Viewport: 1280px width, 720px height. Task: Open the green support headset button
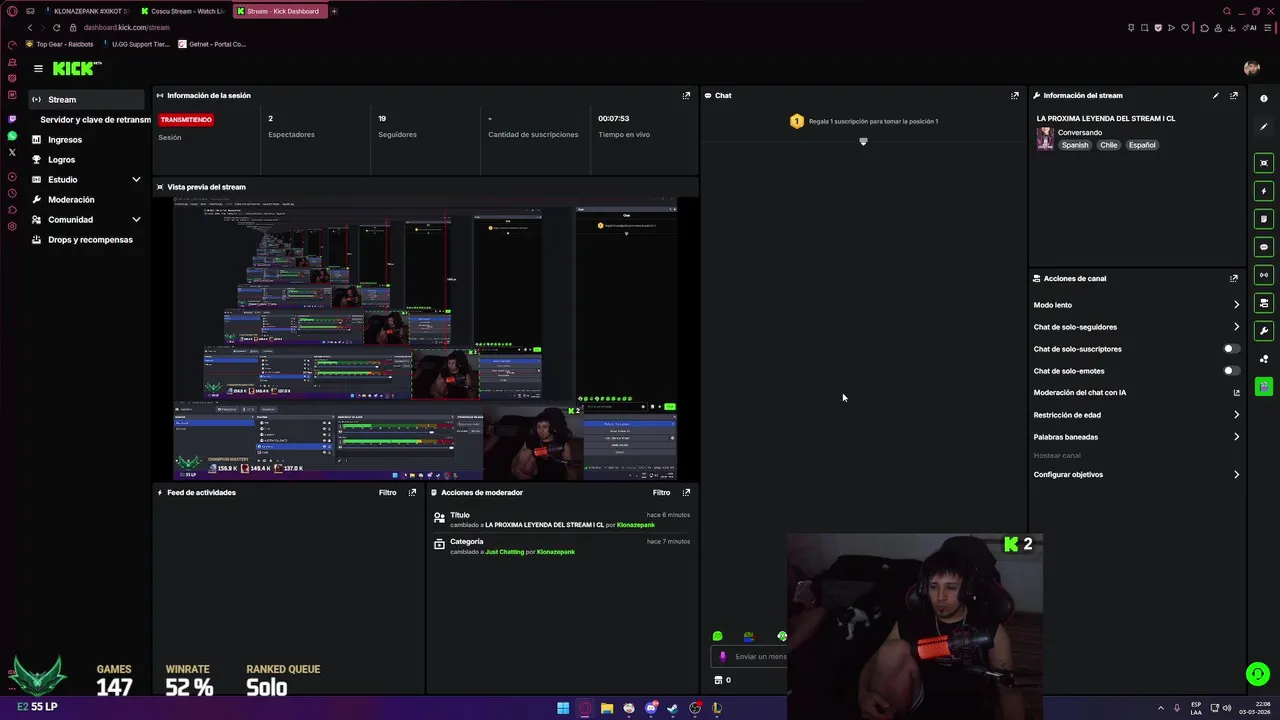(1258, 674)
